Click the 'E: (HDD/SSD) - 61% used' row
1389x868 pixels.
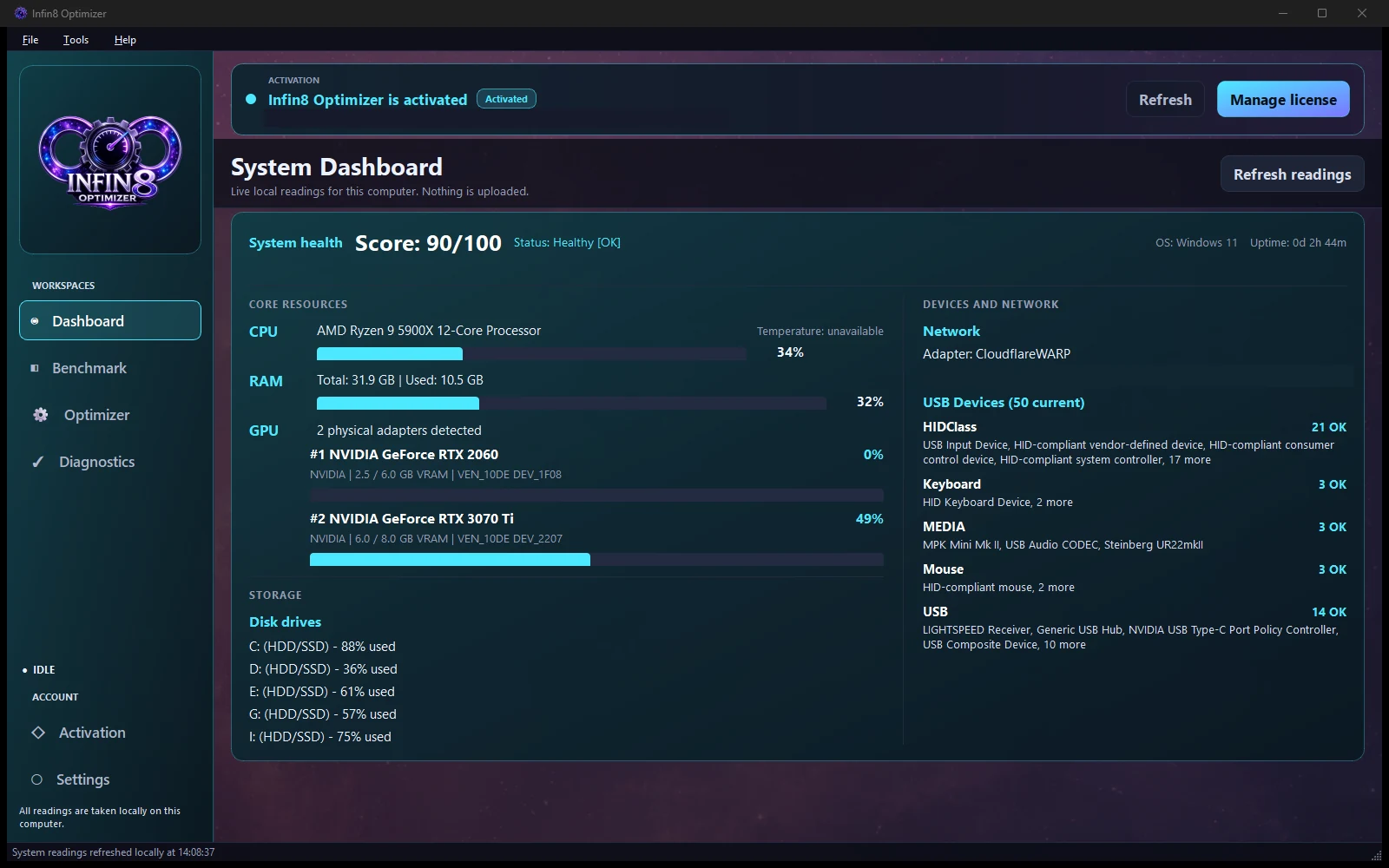click(322, 692)
